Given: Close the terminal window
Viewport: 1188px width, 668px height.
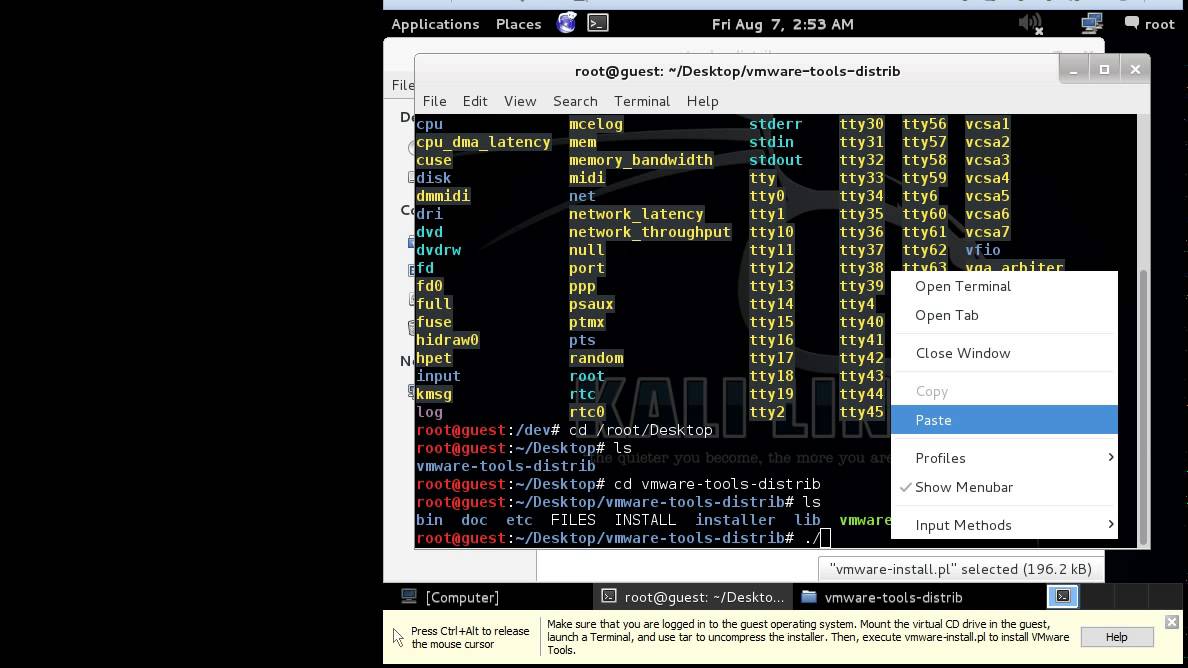Looking at the screenshot, I should (1135, 70).
